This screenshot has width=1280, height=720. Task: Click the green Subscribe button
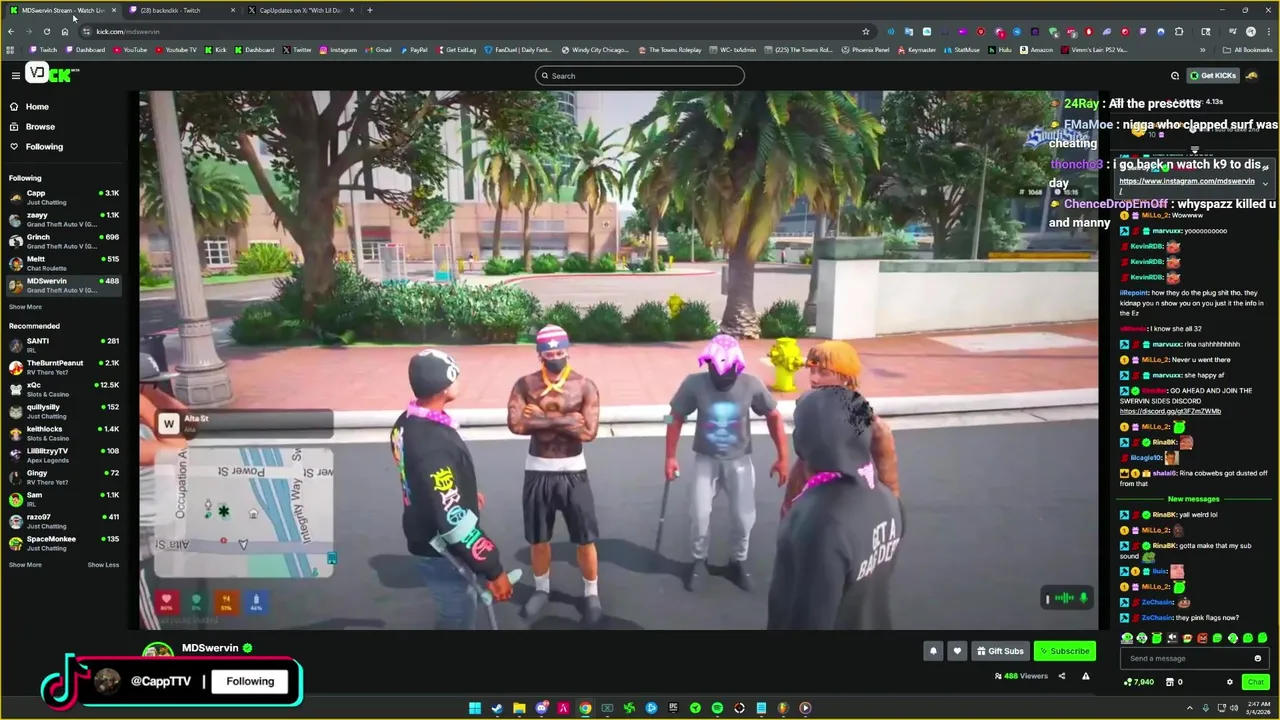coord(1064,651)
